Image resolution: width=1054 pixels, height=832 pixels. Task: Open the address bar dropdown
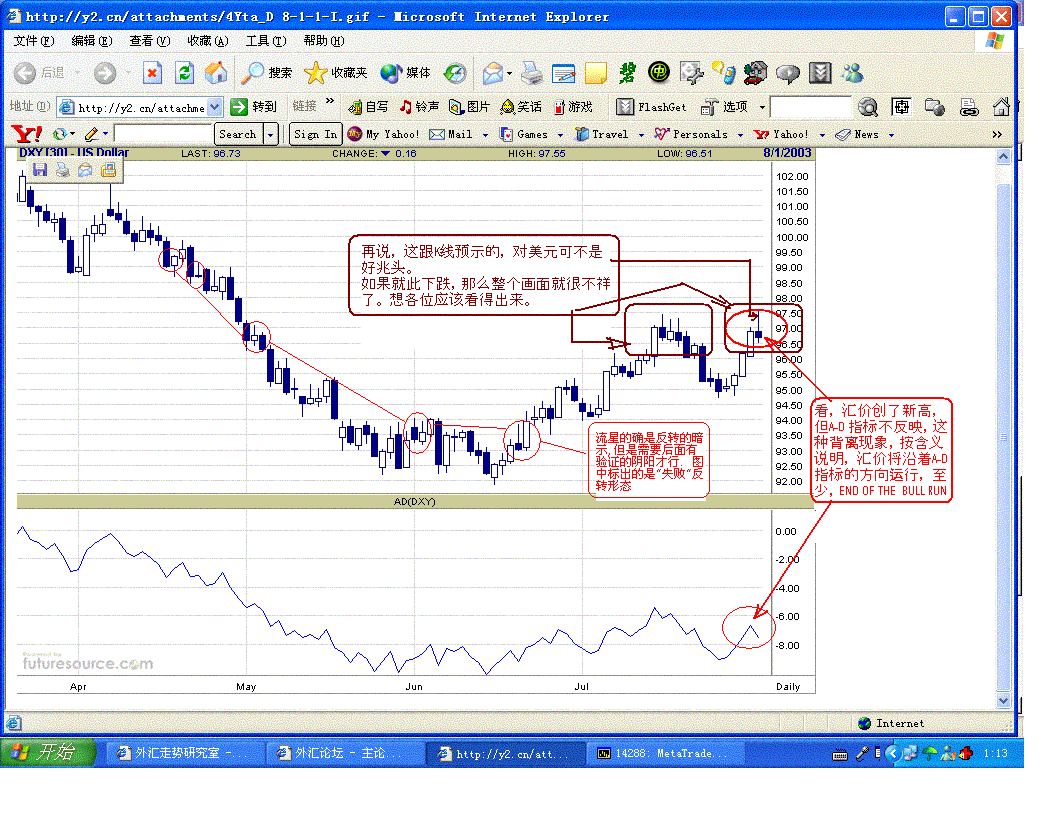[x=214, y=107]
